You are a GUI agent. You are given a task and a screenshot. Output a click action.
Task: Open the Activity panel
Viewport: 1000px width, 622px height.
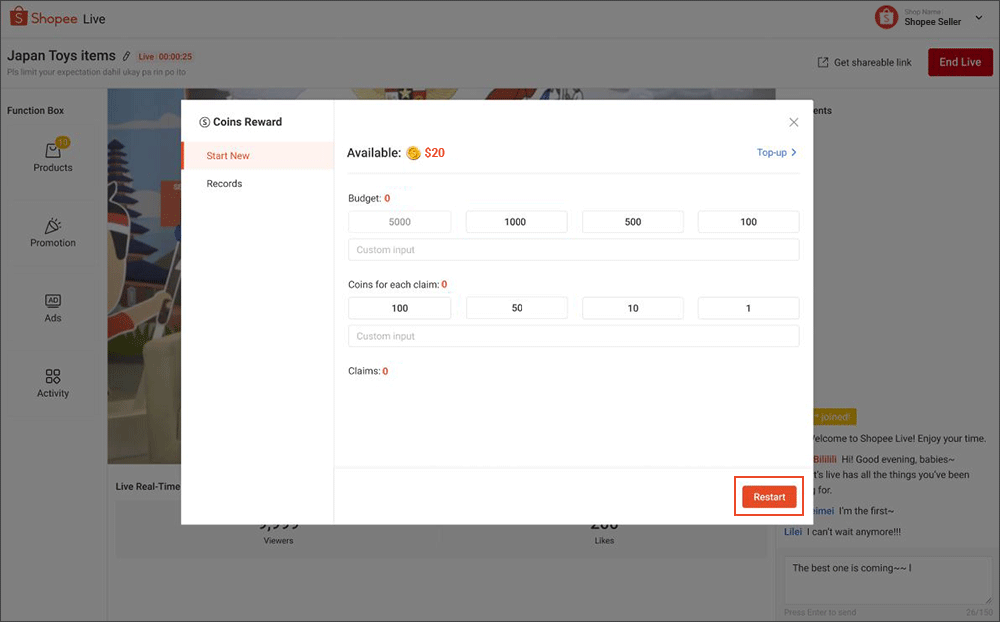point(52,383)
